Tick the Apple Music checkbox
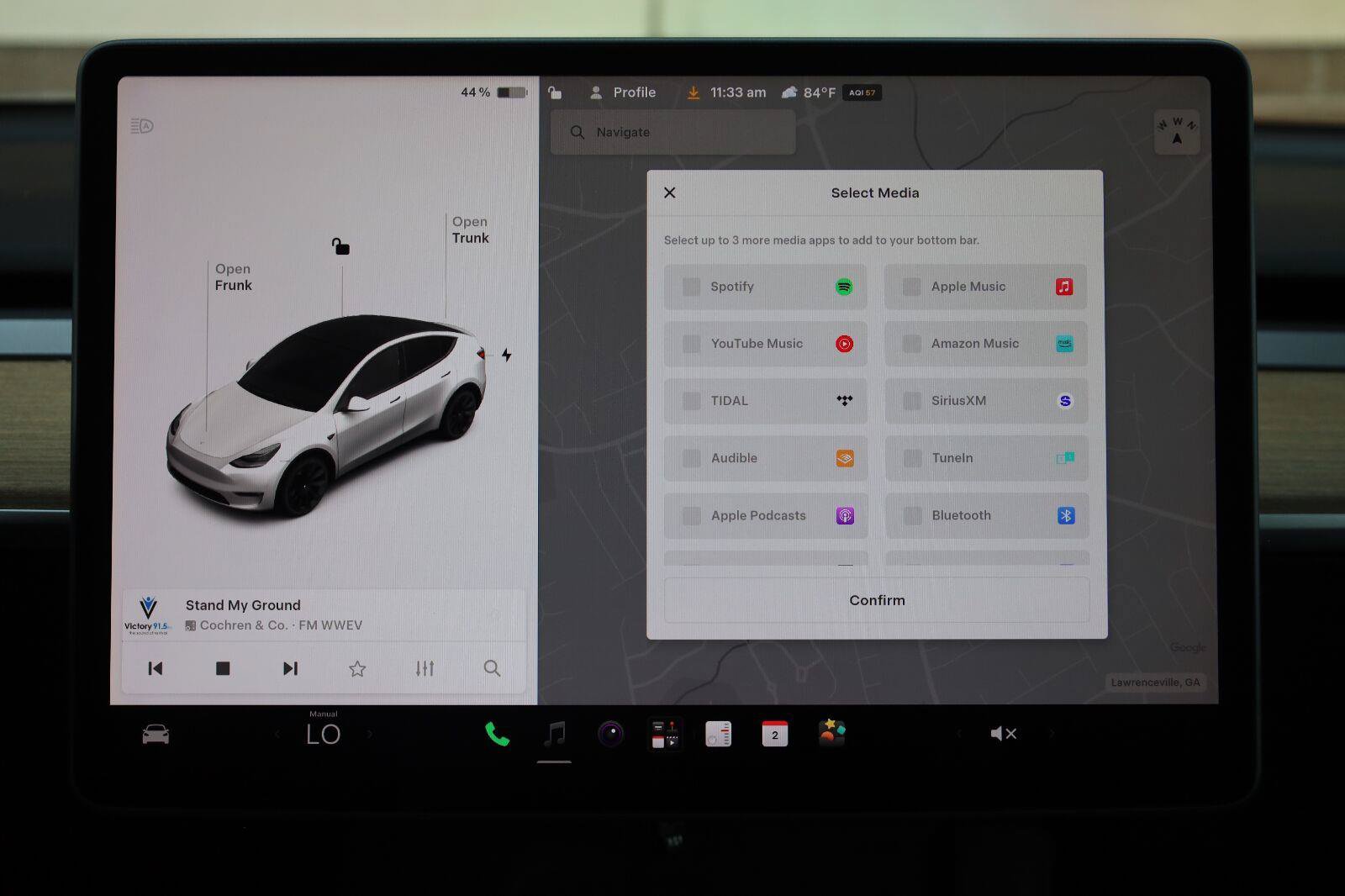 click(911, 287)
